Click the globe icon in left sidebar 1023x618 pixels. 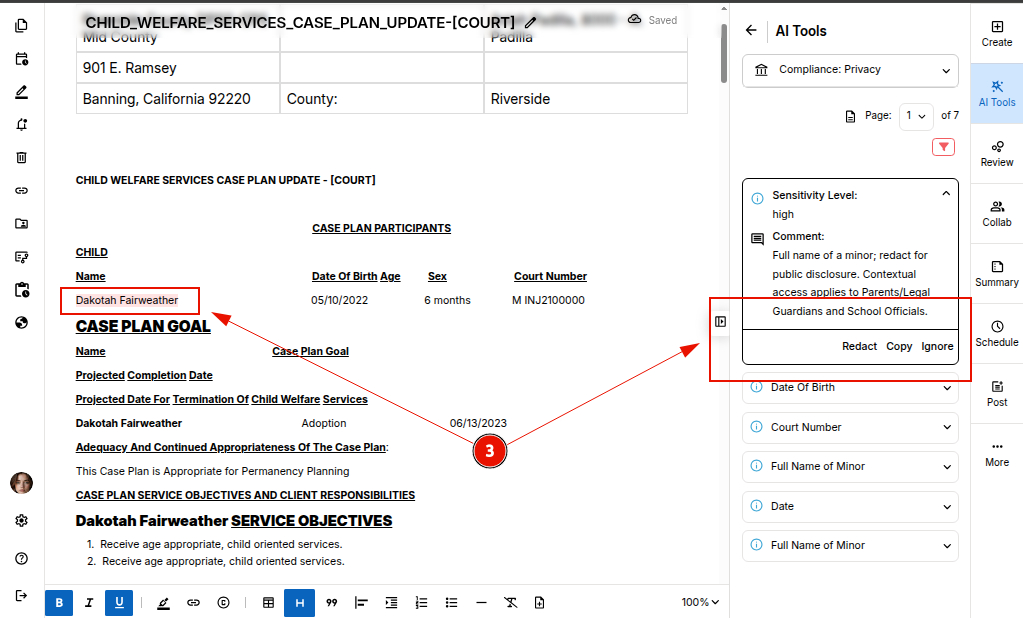tap(21, 322)
